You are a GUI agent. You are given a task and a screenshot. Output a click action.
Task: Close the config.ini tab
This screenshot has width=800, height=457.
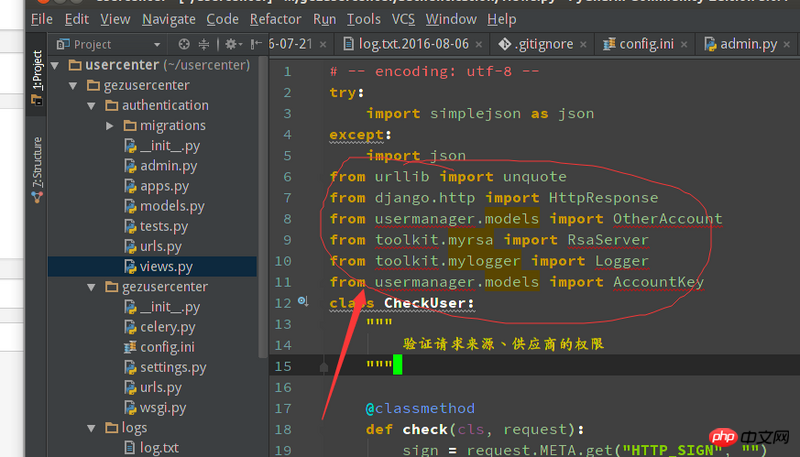click(x=684, y=45)
